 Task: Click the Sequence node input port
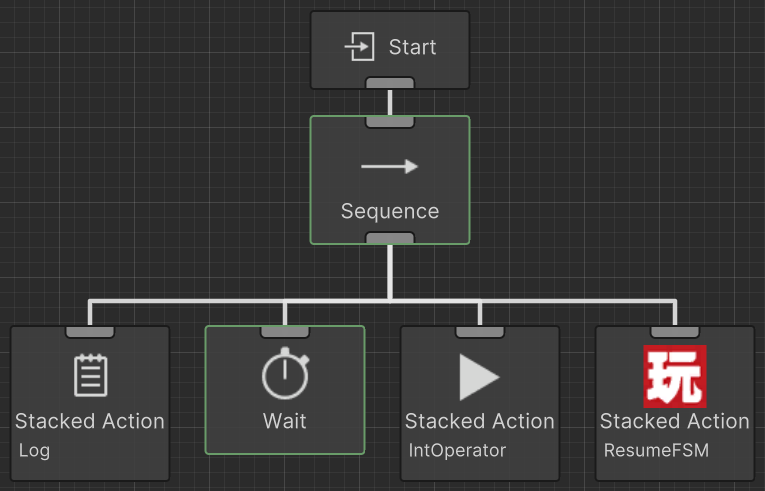pyautogui.click(x=390, y=121)
